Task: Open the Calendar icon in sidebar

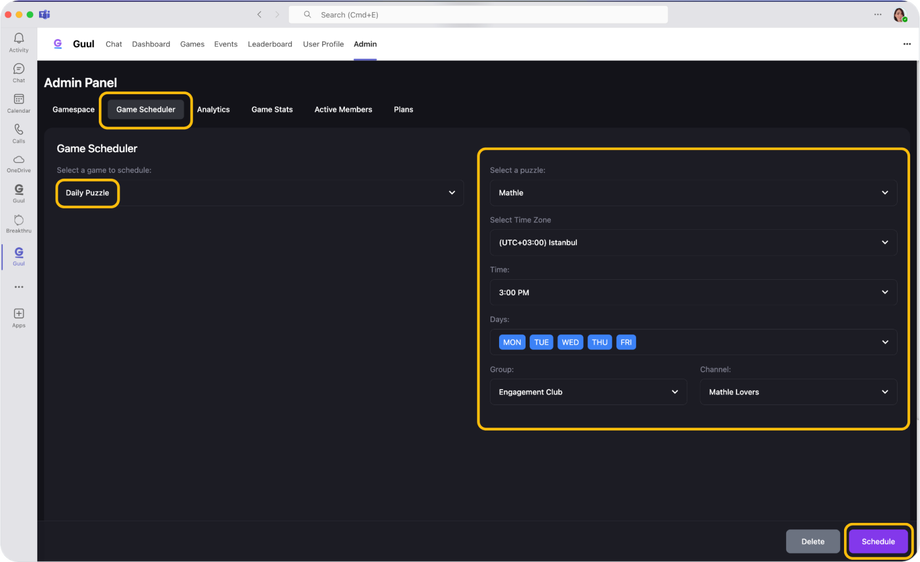Action: (18, 103)
